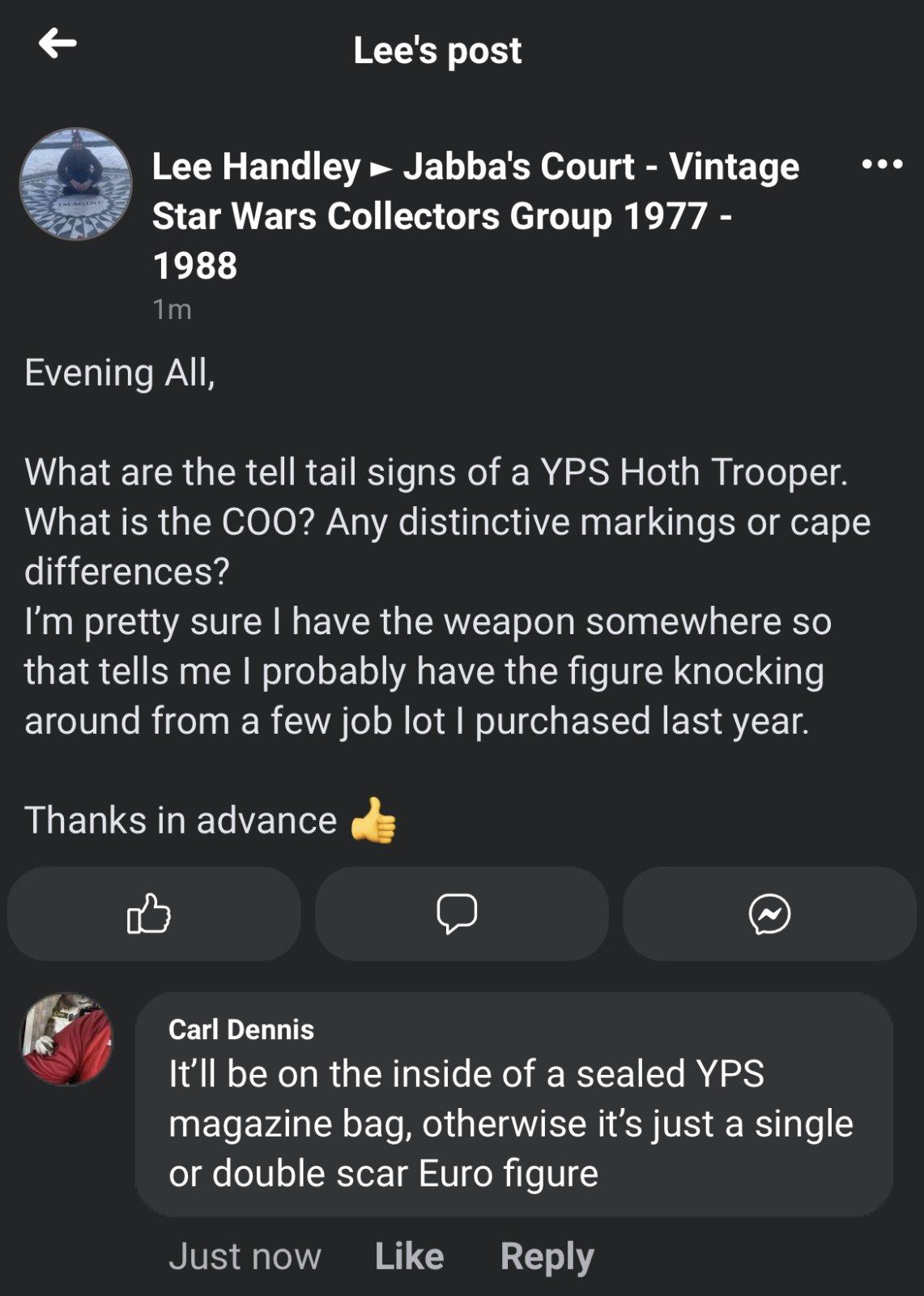The image size is (924, 1296).
Task: Click the 'Lee's post' header title
Action: point(437,50)
